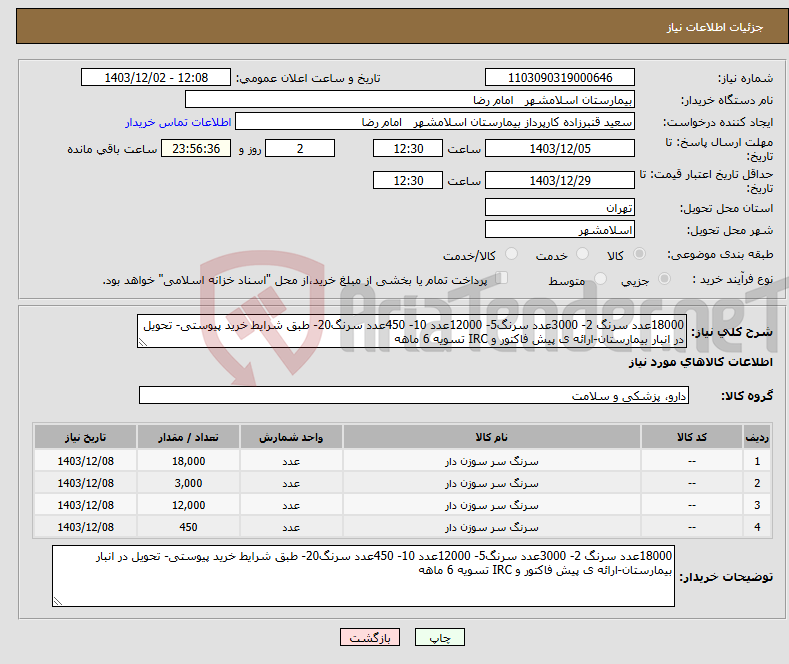Click the resize grip of buyer notes box
The height and width of the screenshot is (664, 789).
click(57, 601)
